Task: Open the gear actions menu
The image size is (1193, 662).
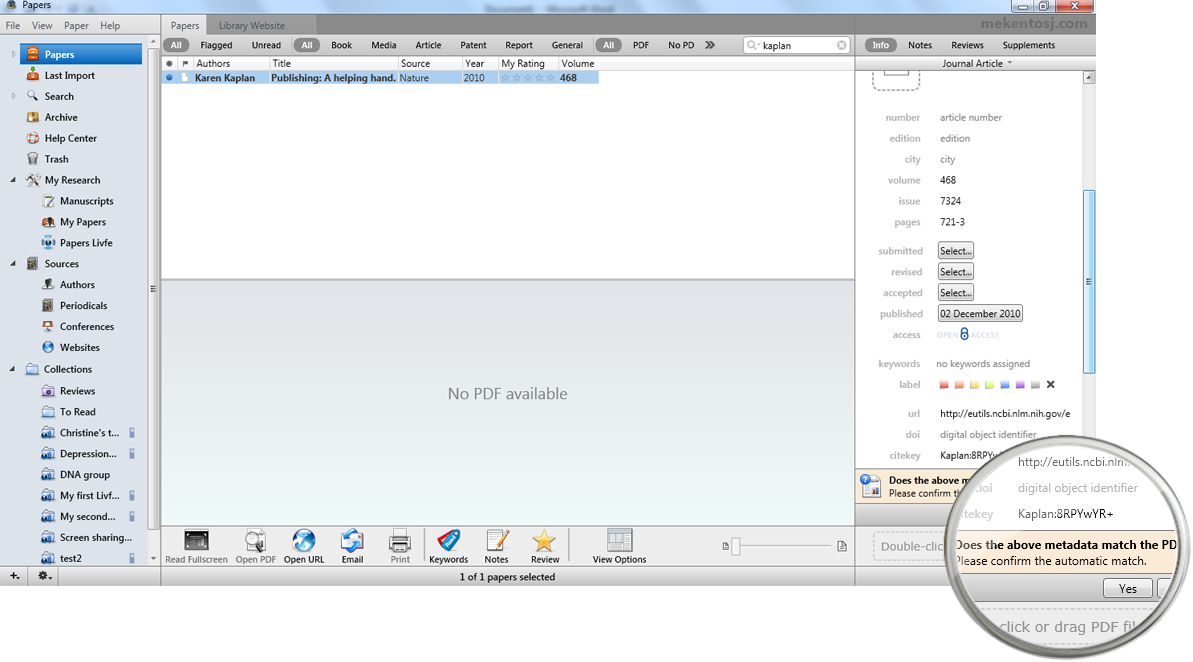Action: click(45, 576)
